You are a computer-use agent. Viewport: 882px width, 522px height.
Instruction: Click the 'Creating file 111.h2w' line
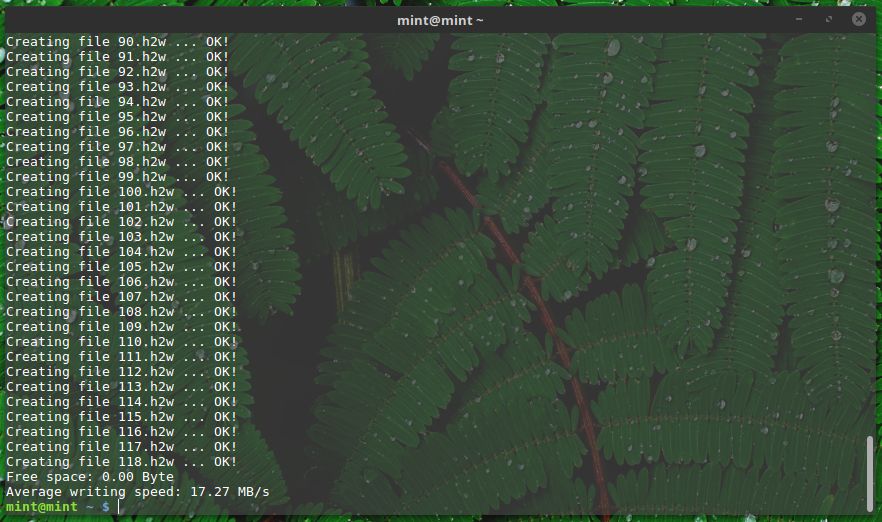pyautogui.click(x=122, y=357)
